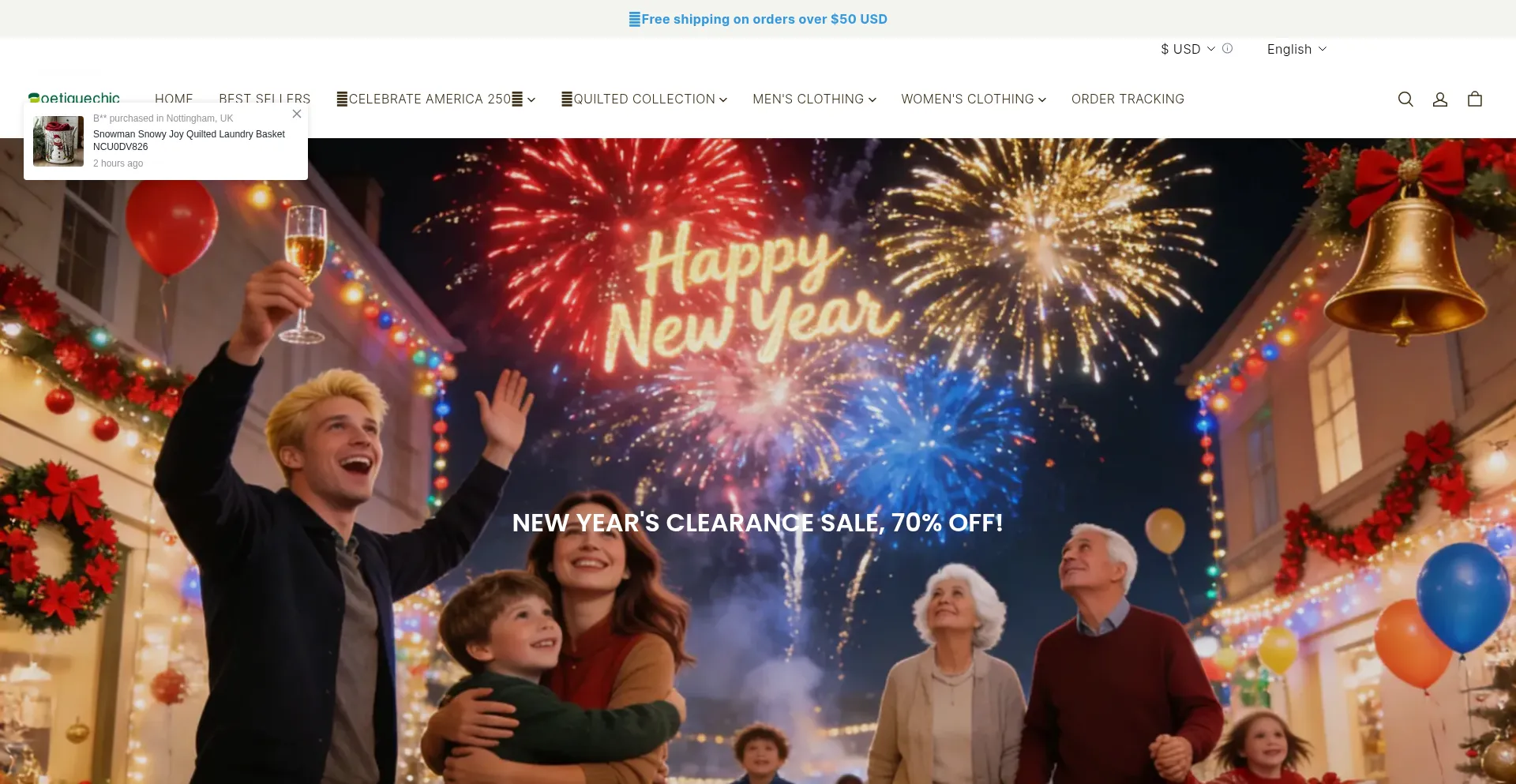Open the search magnifier icon
Viewport: 1516px width, 784px height.
(x=1405, y=99)
